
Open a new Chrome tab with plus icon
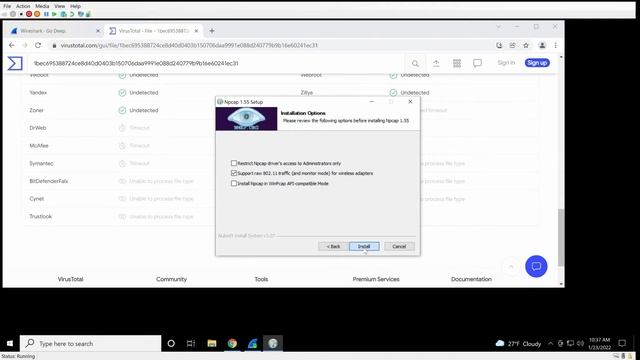point(212,31)
